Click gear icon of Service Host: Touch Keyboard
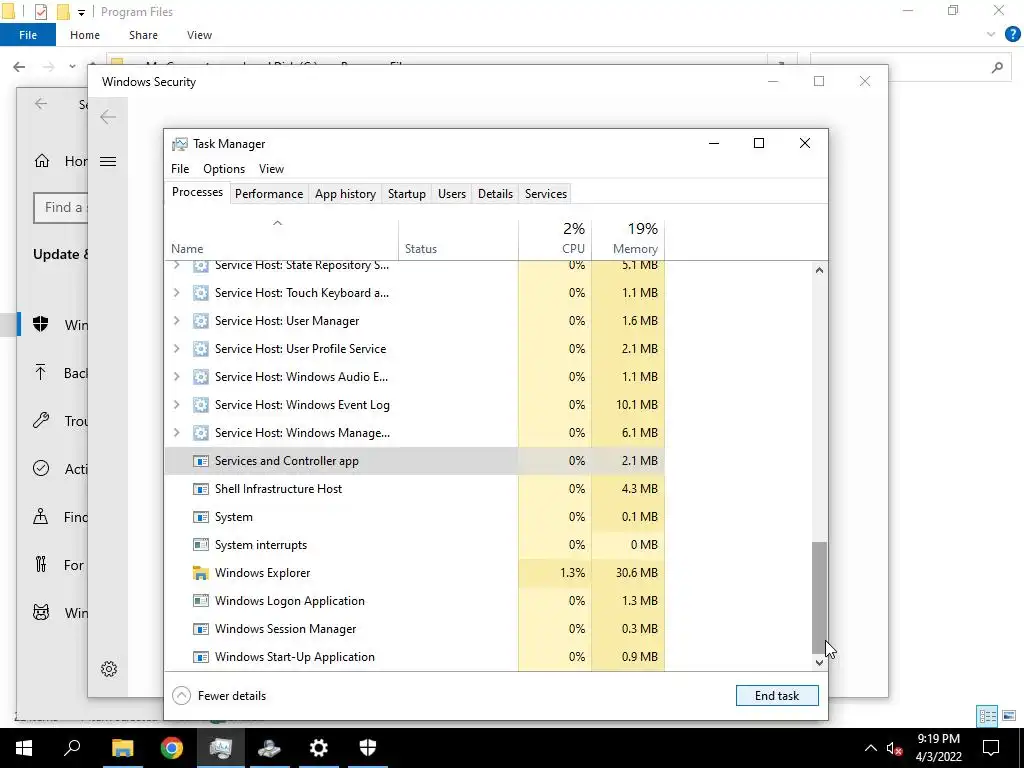Viewport: 1024px width, 768px height. tap(200, 293)
